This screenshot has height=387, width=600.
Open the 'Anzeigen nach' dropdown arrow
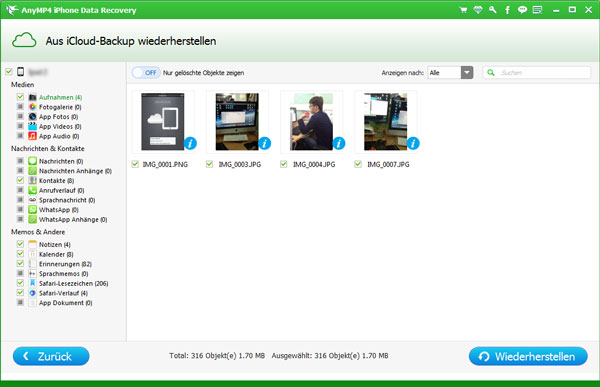point(467,72)
